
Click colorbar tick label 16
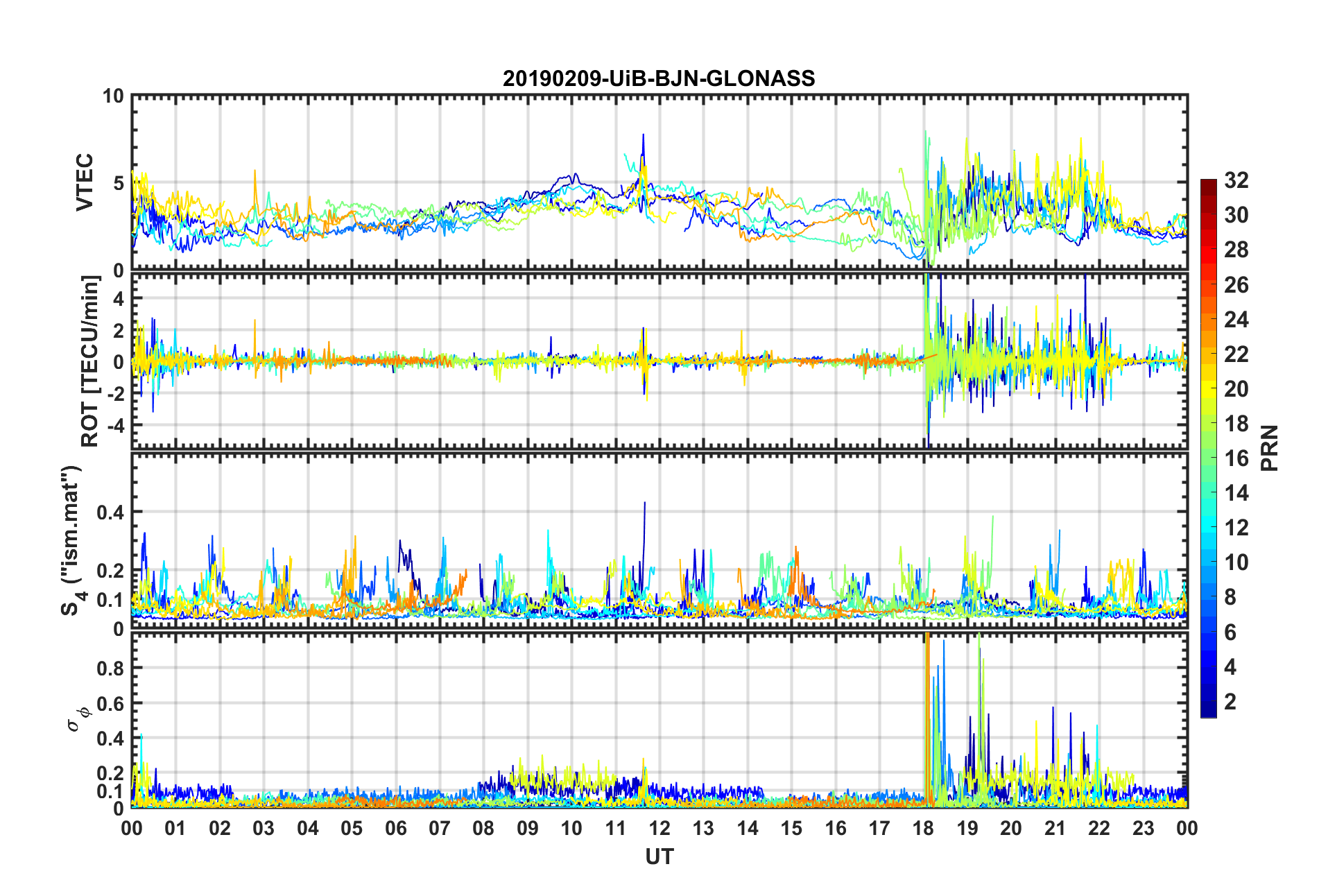1236,458
